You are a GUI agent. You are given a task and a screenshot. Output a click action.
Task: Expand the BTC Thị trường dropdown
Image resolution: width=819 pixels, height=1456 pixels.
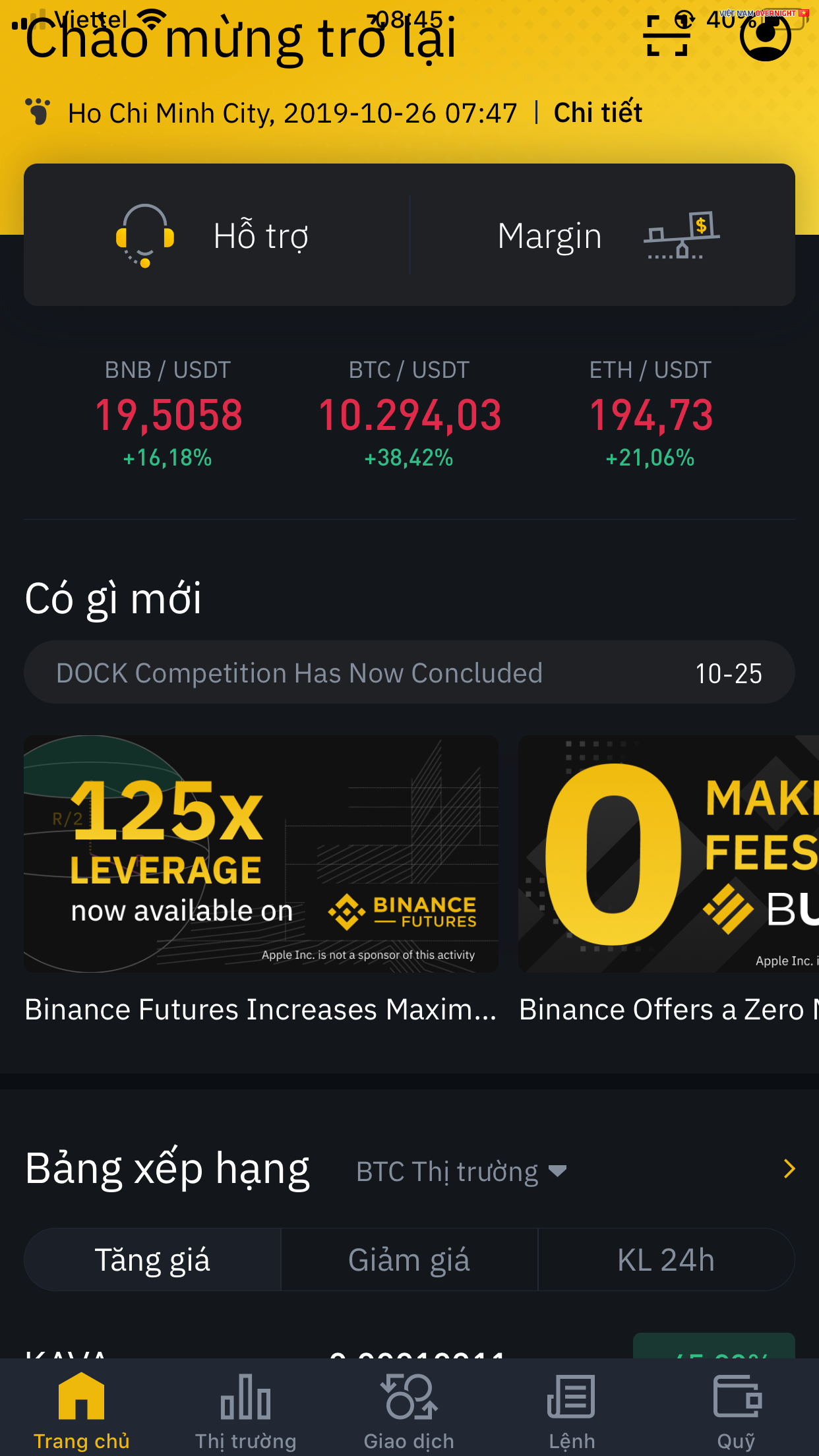(x=461, y=1172)
